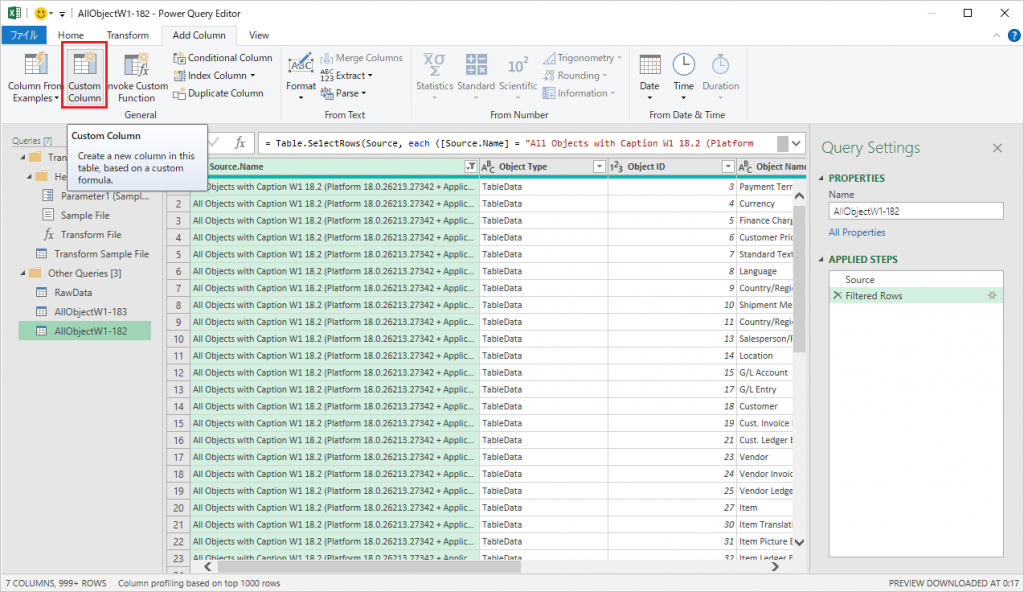Select row 14 number header
Image resolution: width=1024 pixels, height=592 pixels.
coord(178,406)
